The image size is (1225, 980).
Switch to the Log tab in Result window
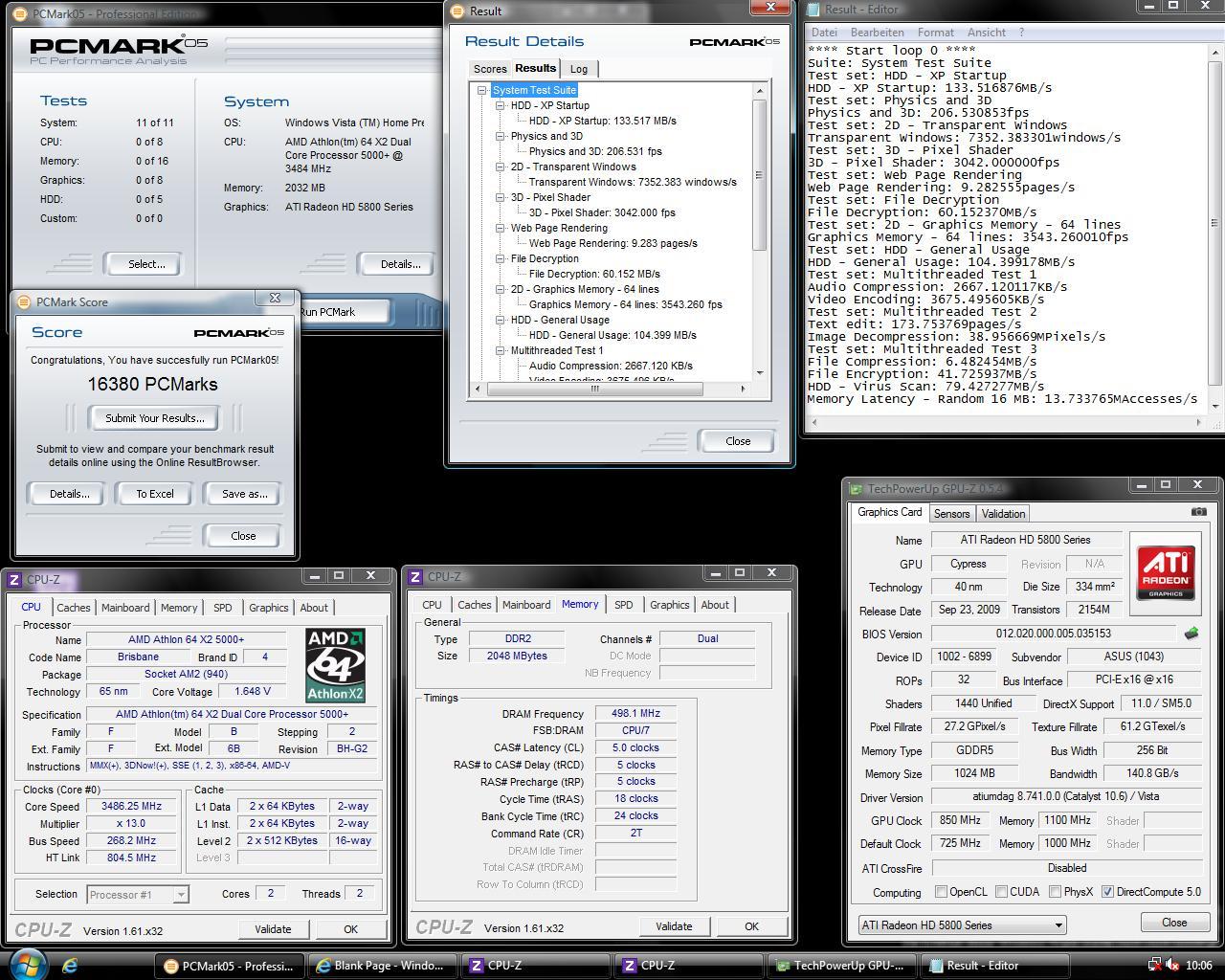(x=579, y=69)
